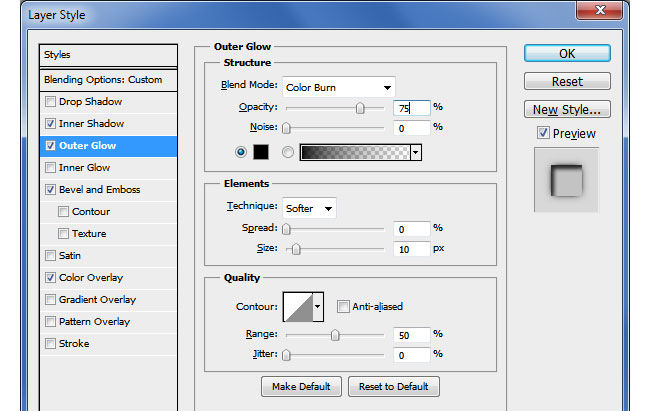Open the gradient picker dropdown arrow

(416, 153)
